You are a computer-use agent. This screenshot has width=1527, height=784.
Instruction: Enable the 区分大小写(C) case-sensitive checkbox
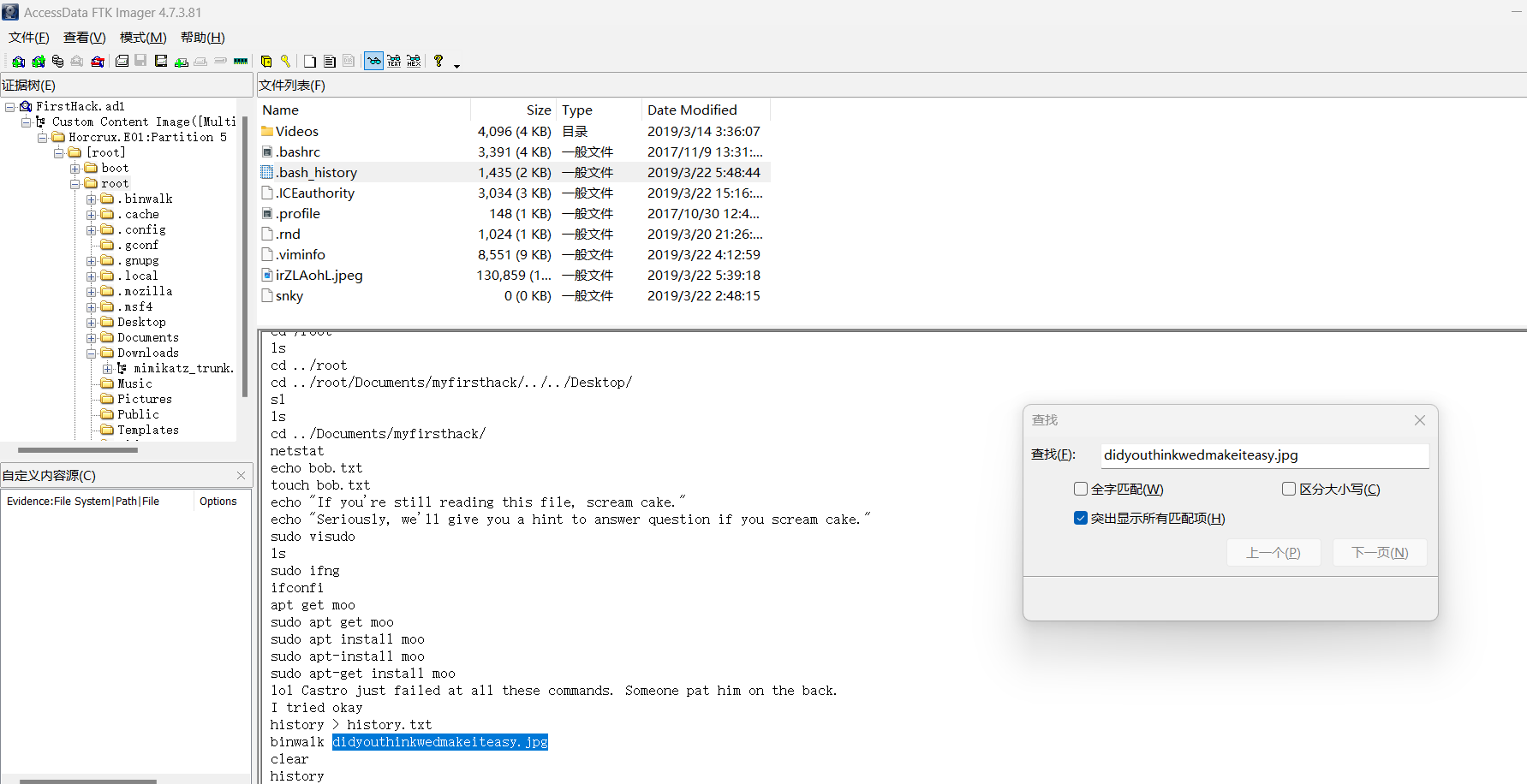point(1289,489)
